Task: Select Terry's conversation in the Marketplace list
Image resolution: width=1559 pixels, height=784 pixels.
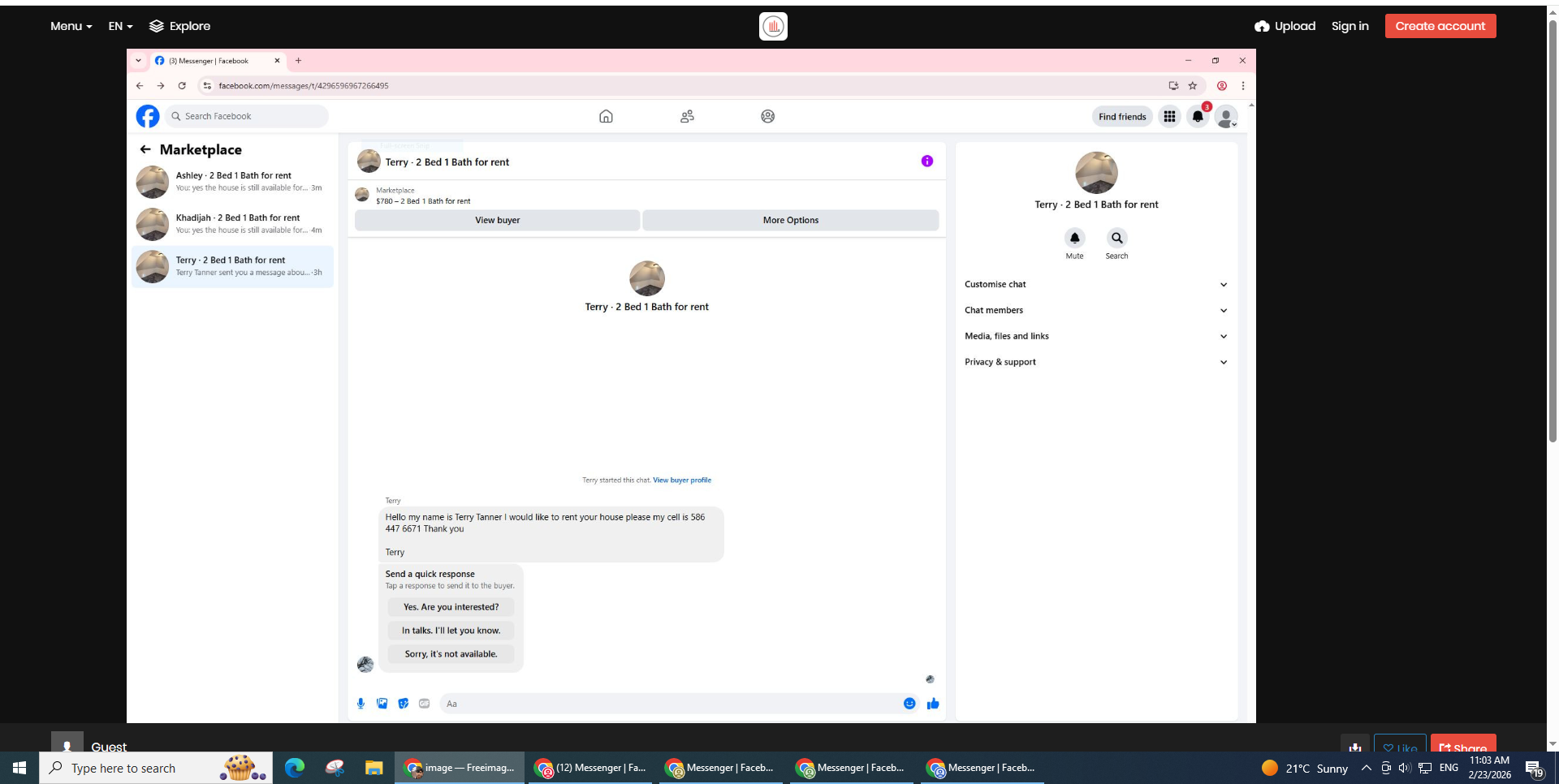Action: coord(233,266)
